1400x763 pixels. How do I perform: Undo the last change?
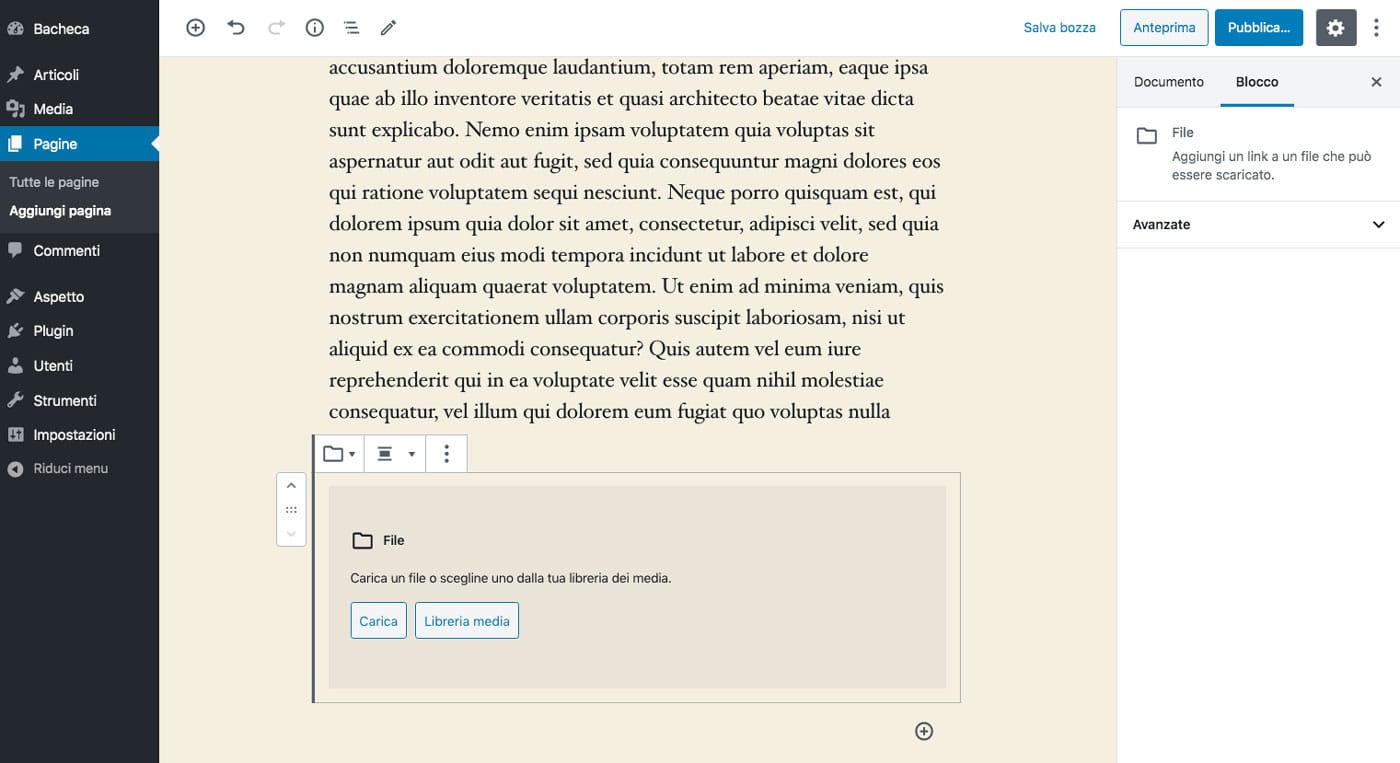(x=236, y=28)
